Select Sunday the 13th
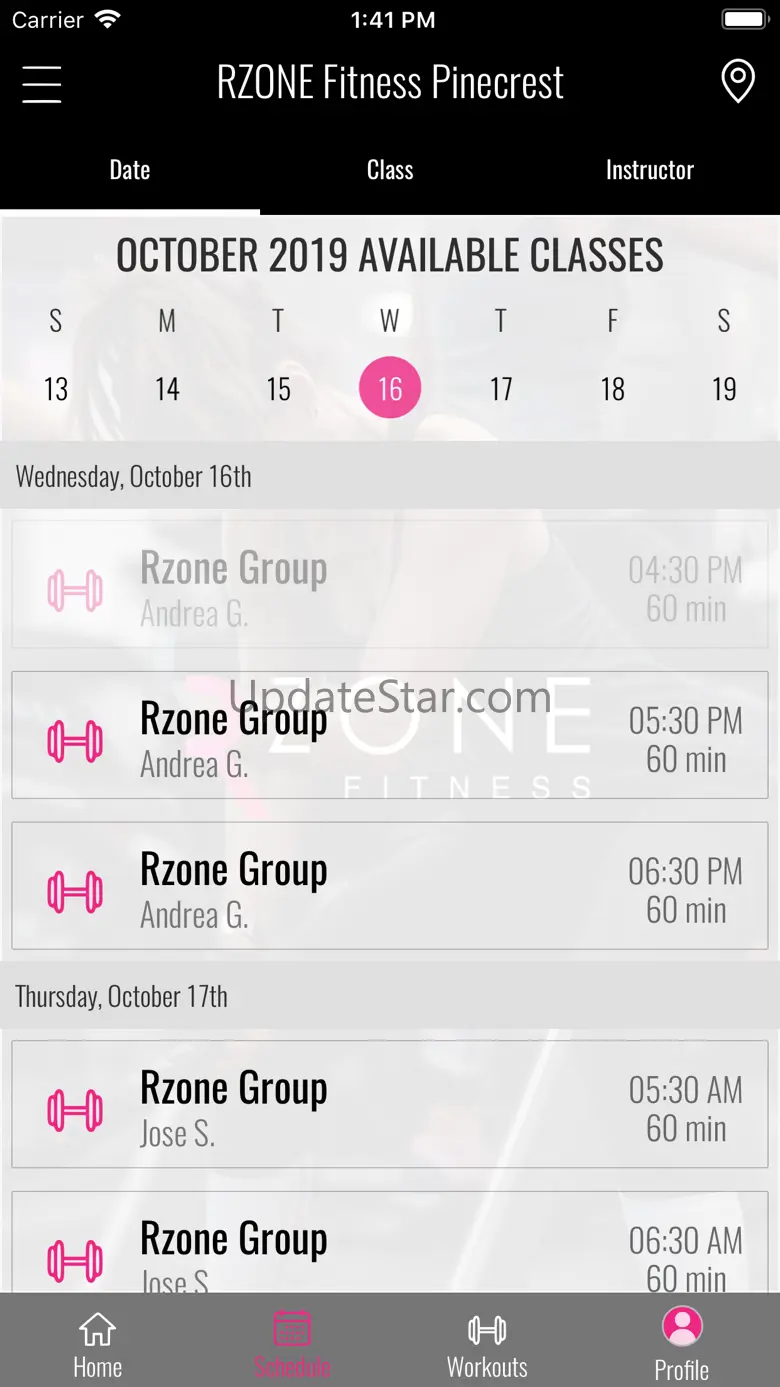Viewport: 780px width, 1387px height. pos(56,388)
